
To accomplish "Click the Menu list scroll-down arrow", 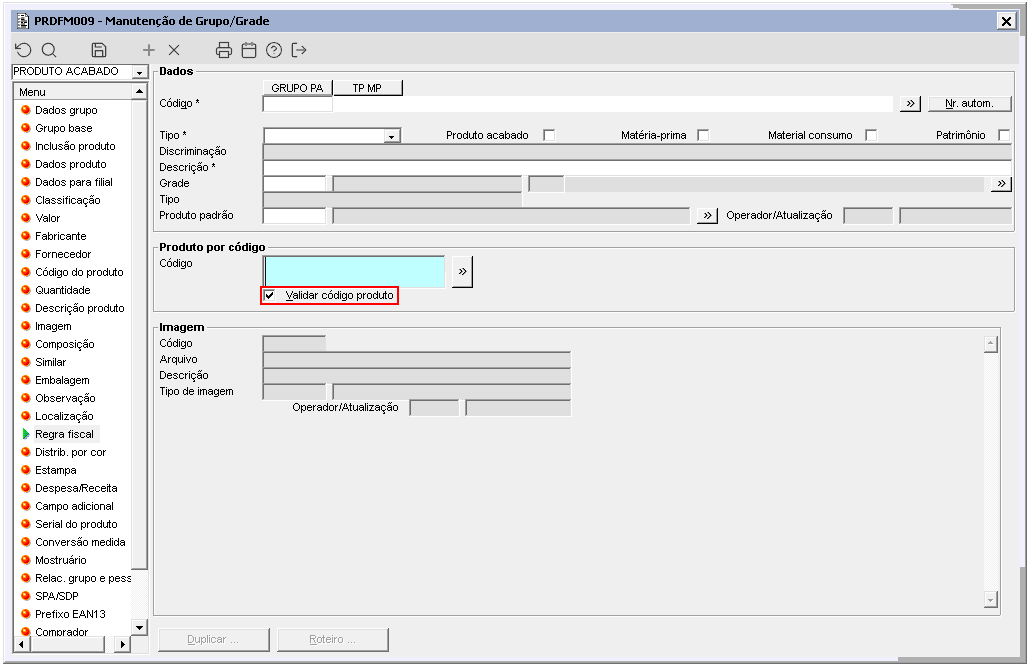I will (139, 627).
